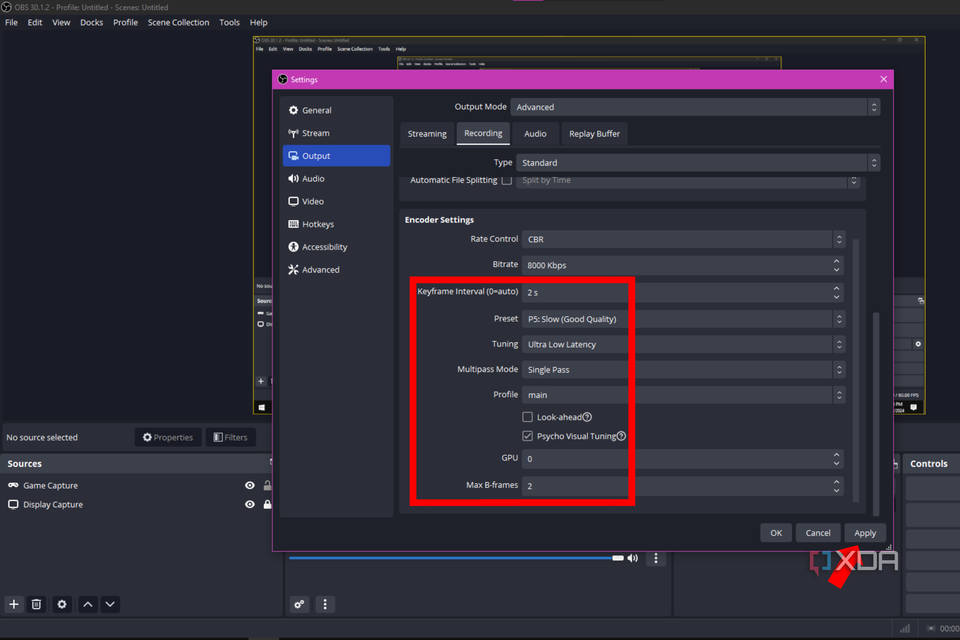Screen dimensions: 960x640
Task: Toggle lock on Game Capture source
Action: click(x=267, y=485)
